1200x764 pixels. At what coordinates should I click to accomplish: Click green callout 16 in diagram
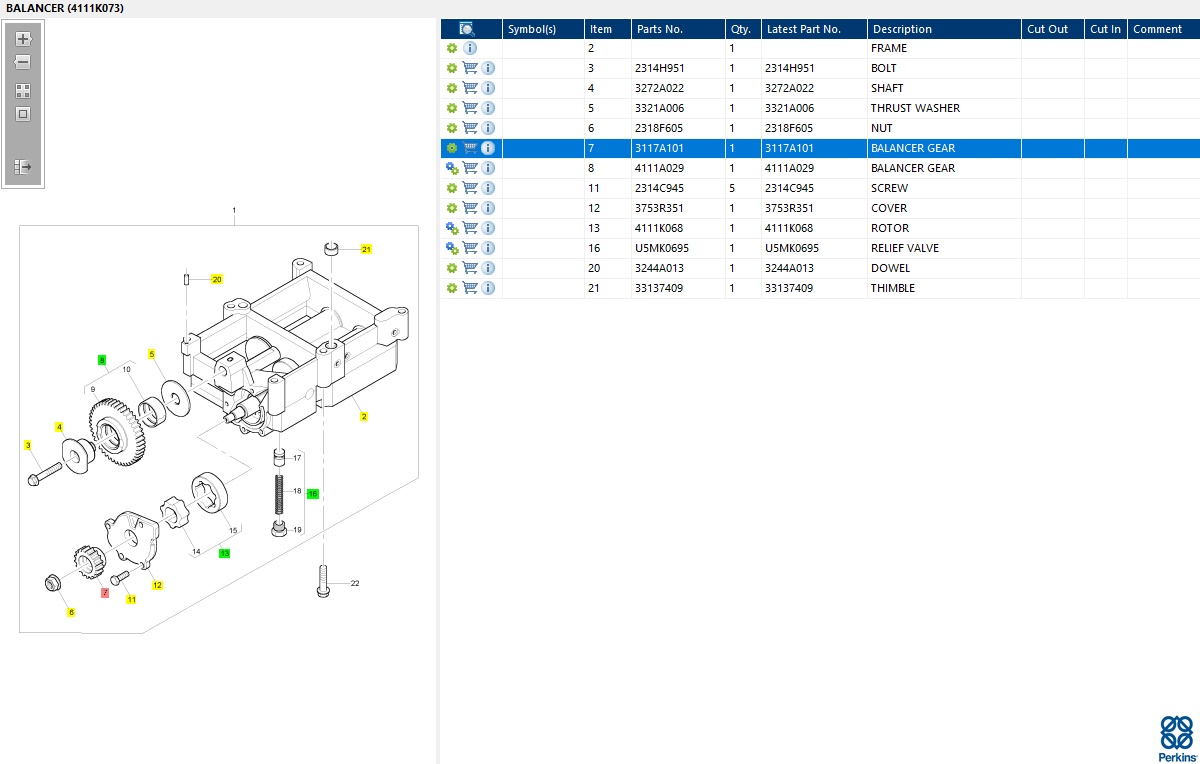click(312, 494)
